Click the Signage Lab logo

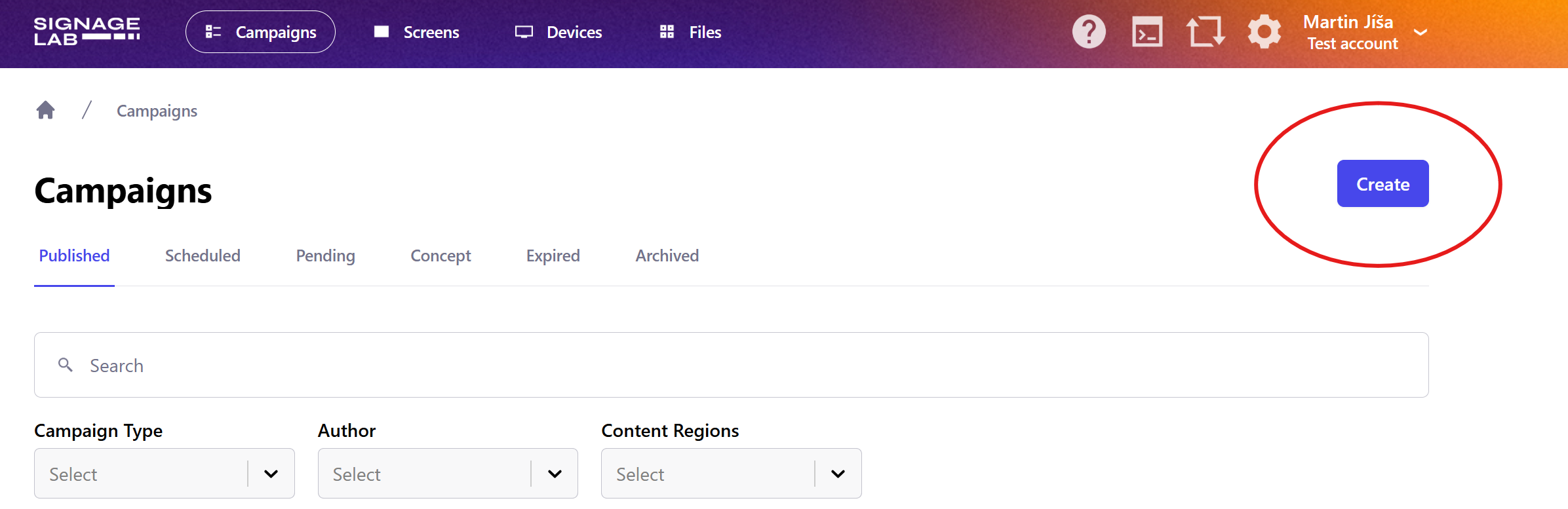point(87,31)
